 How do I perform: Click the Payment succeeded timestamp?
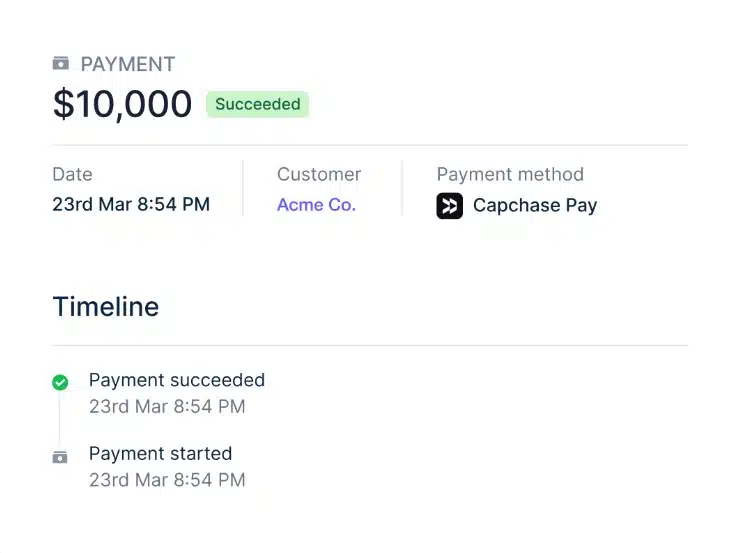[167, 407]
